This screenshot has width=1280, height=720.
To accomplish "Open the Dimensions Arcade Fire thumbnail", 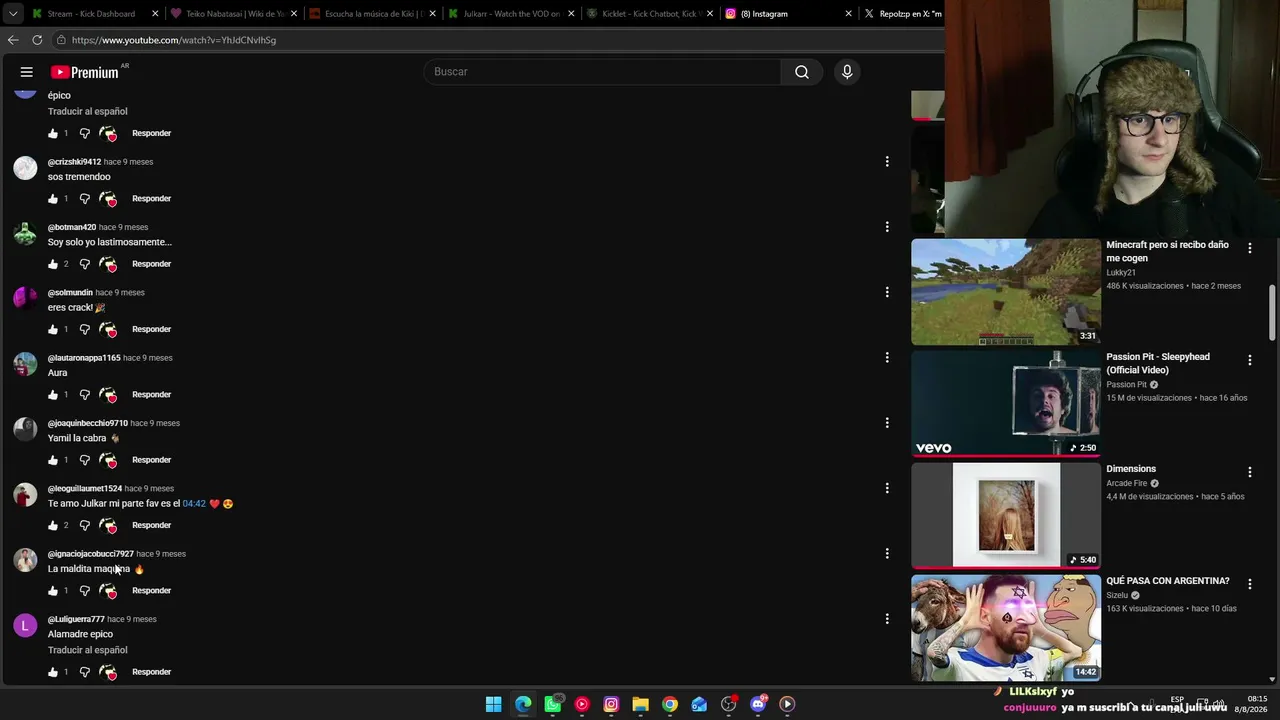I will tap(1006, 515).
